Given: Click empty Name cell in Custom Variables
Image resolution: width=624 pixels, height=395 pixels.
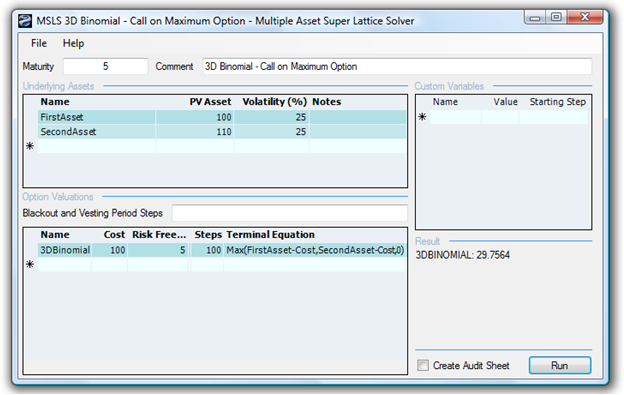Looking at the screenshot, I should tap(456, 117).
